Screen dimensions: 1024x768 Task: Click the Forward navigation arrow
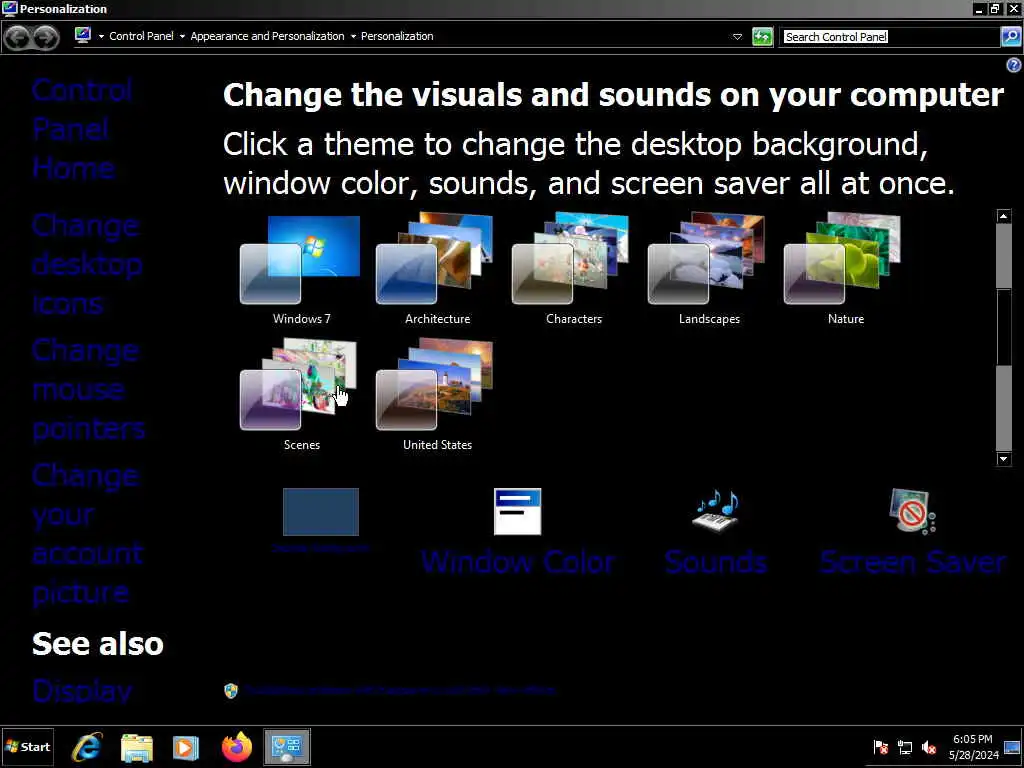[45, 37]
